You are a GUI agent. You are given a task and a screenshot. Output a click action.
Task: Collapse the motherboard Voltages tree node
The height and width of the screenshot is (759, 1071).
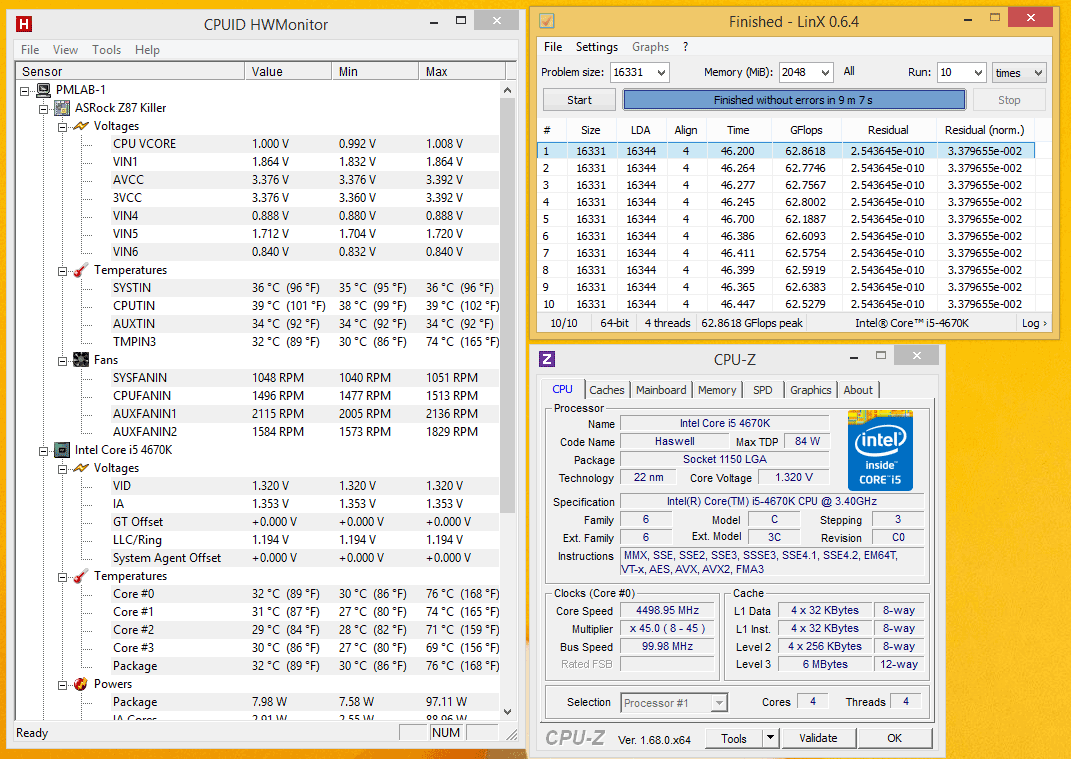[x=61, y=126]
